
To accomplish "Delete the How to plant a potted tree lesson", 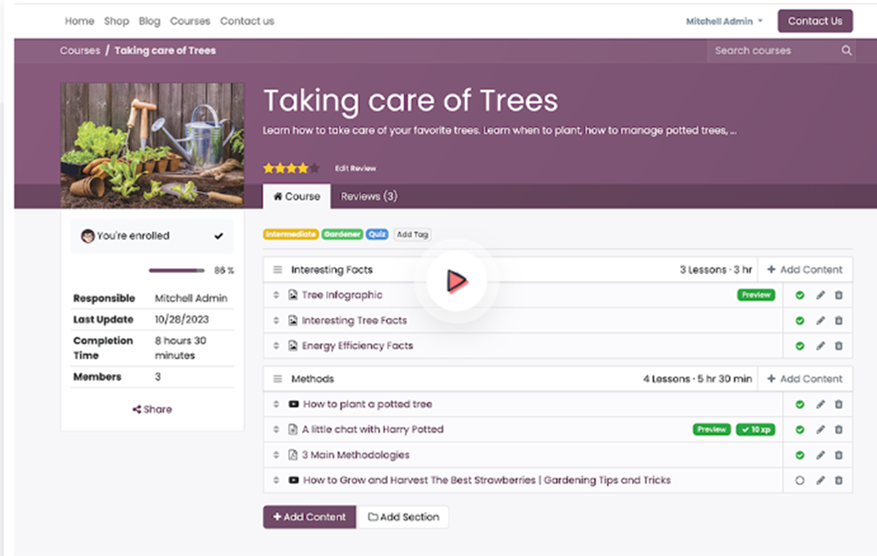I will [839, 405].
